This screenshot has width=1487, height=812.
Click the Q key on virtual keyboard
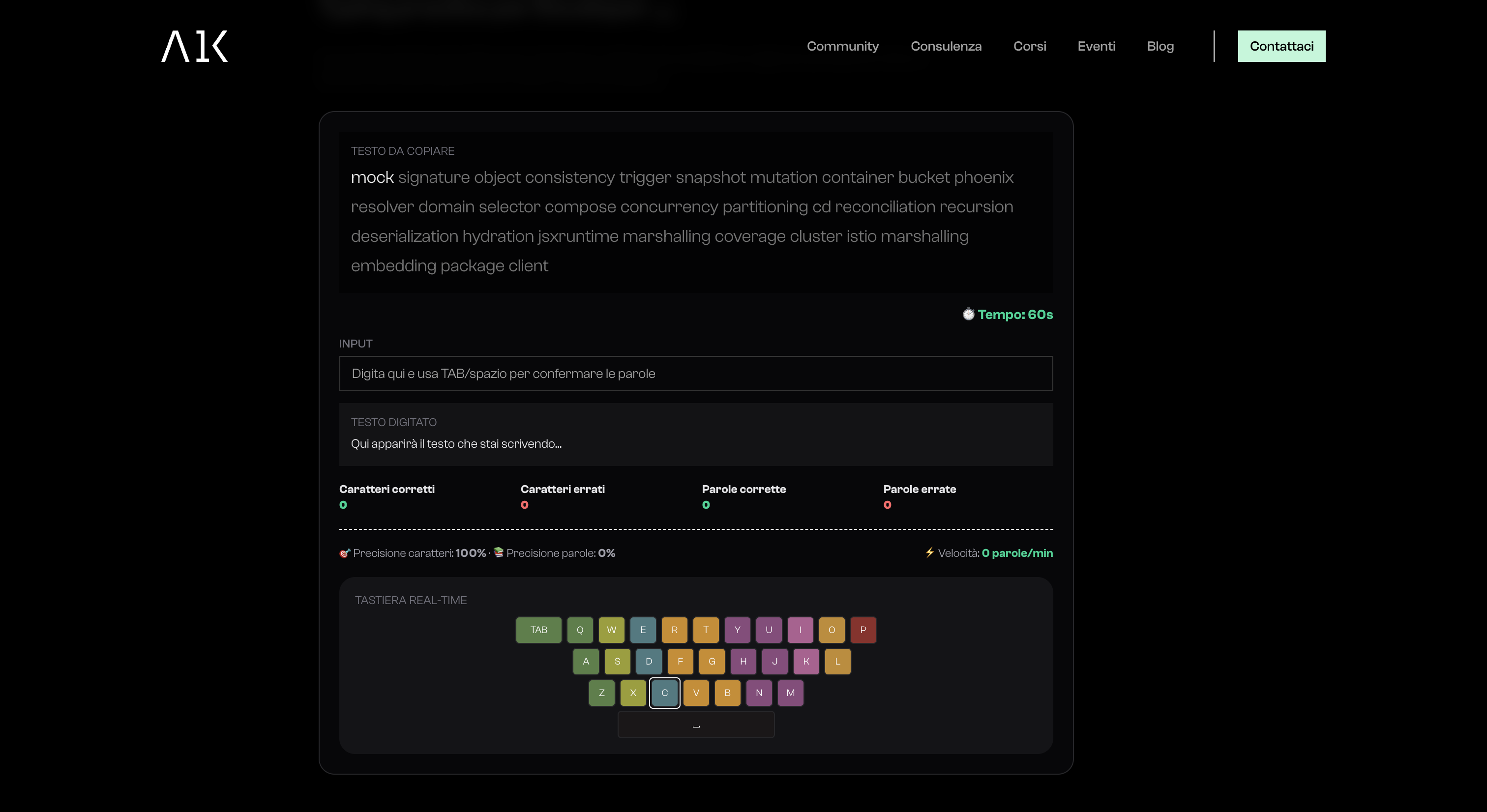pos(580,630)
